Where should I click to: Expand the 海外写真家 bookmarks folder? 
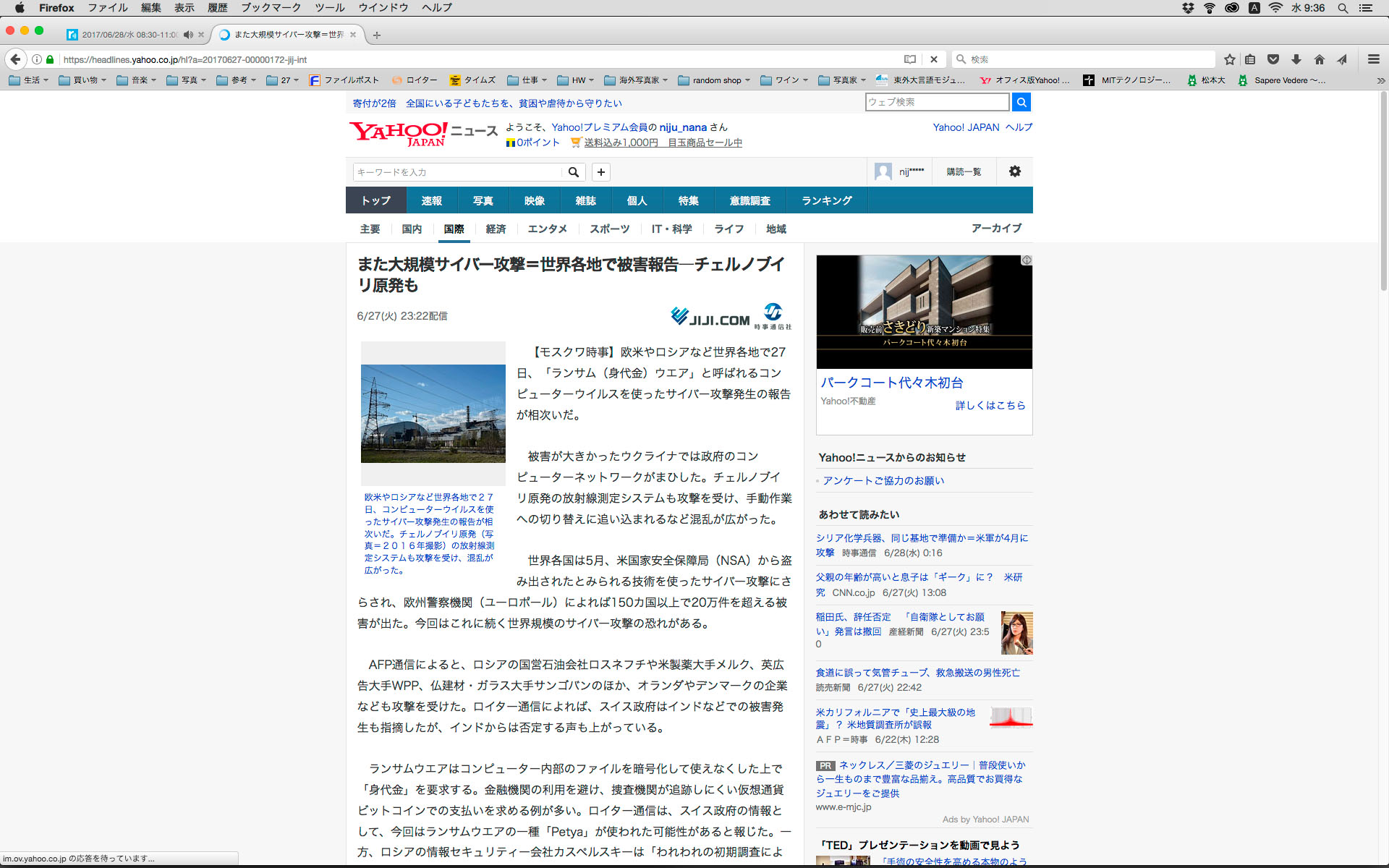click(636, 80)
